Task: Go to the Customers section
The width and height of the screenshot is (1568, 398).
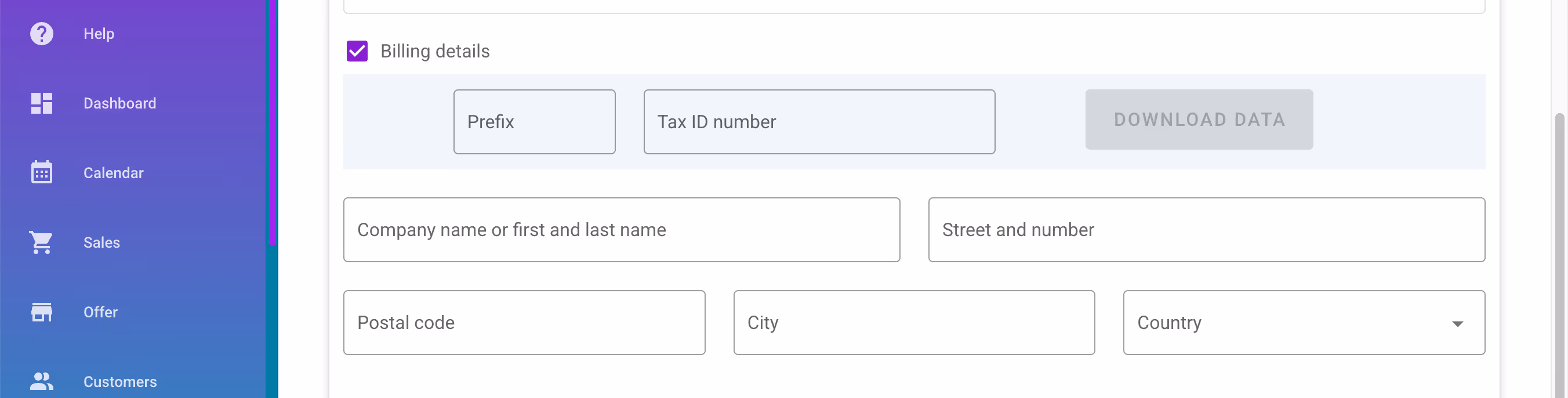Action: 120,381
